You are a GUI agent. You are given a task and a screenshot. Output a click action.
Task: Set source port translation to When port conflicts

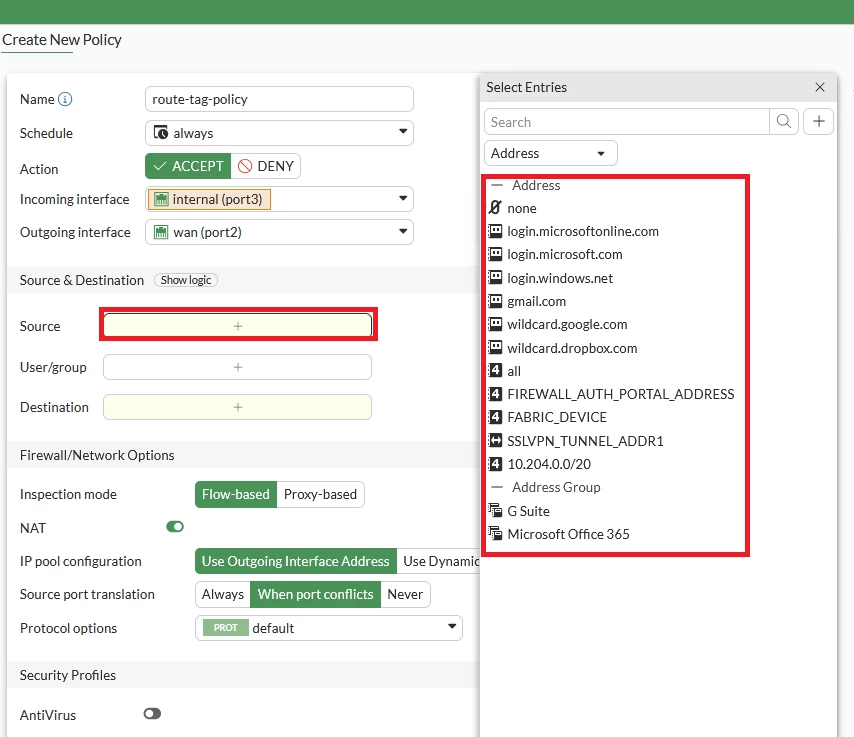(315, 594)
